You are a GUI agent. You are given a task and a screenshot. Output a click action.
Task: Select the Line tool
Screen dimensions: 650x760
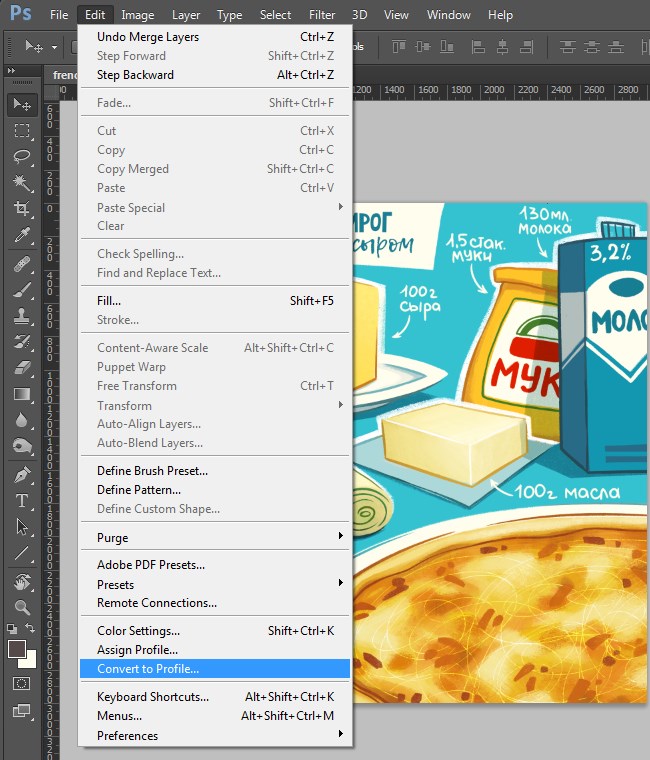point(22,553)
